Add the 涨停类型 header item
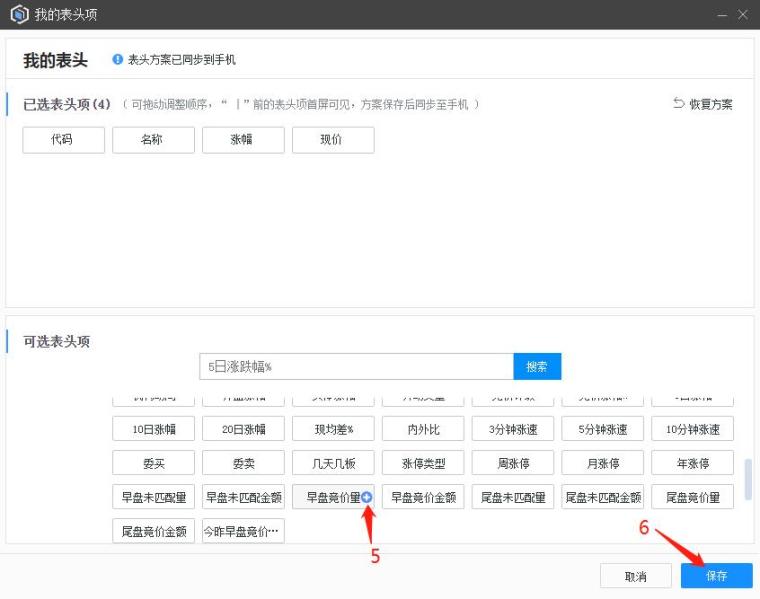This screenshot has width=760, height=599. [x=423, y=463]
